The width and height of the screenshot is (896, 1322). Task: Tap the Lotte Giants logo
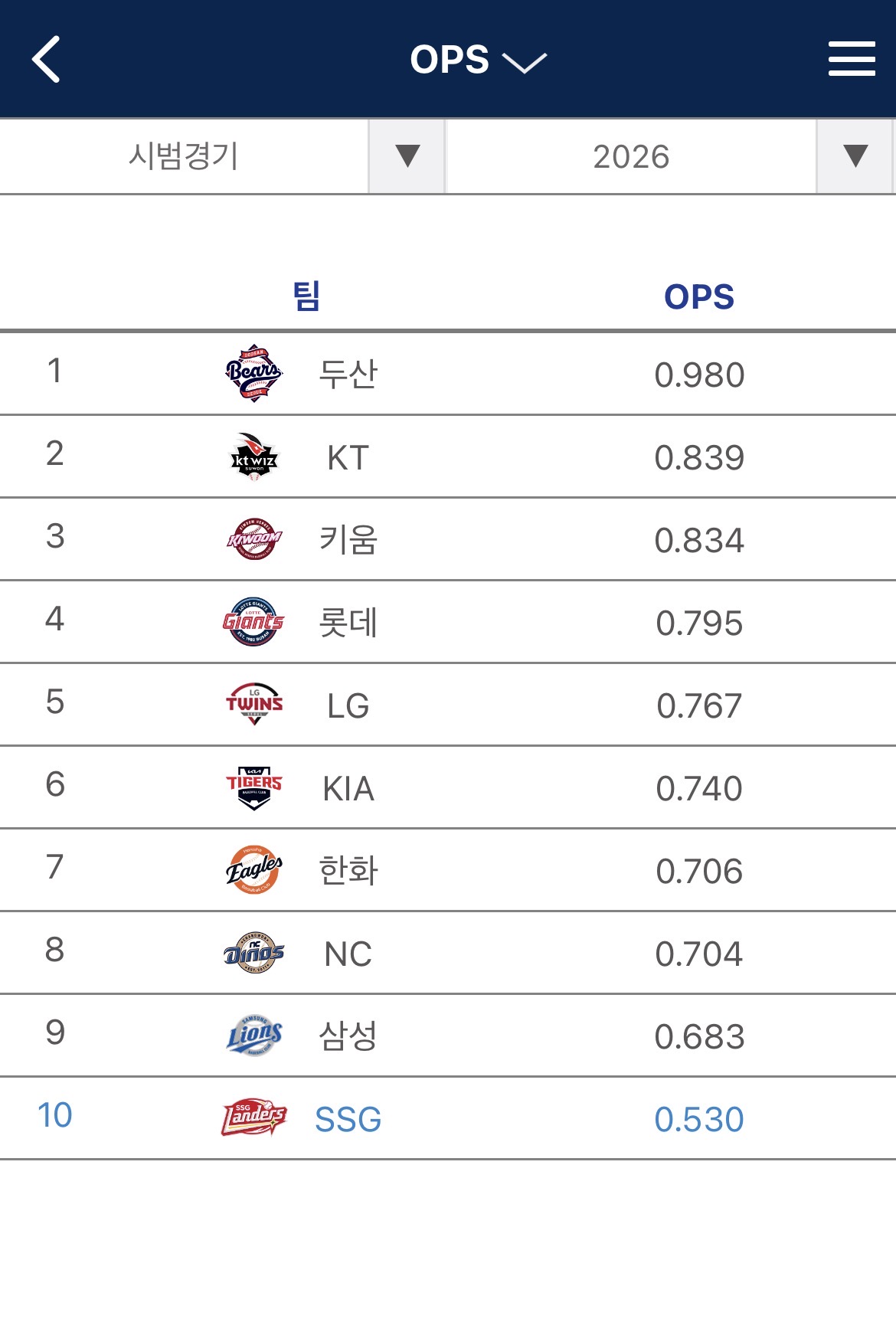tap(254, 622)
